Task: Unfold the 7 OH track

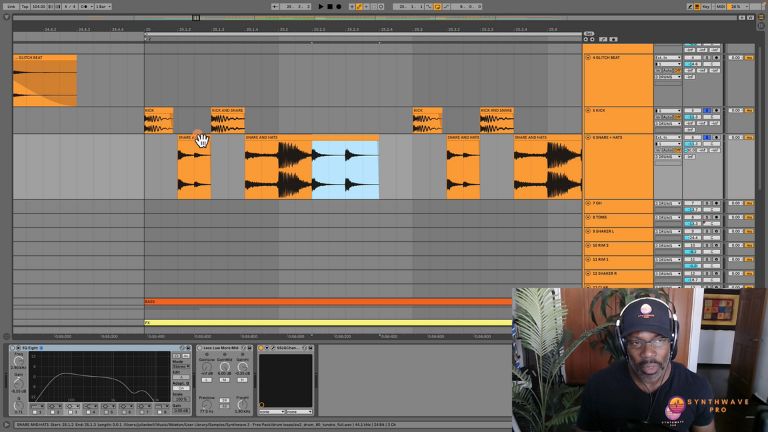Action: pos(588,203)
